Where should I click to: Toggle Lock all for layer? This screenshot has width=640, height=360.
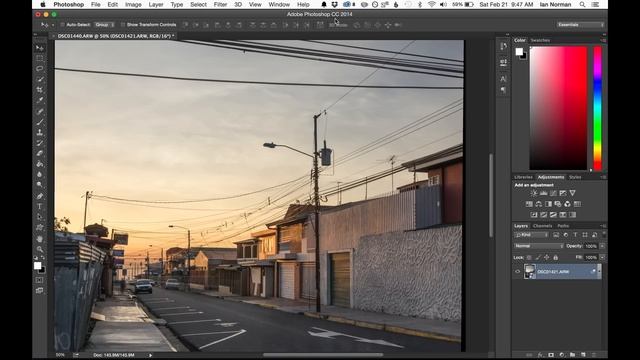click(x=556, y=258)
